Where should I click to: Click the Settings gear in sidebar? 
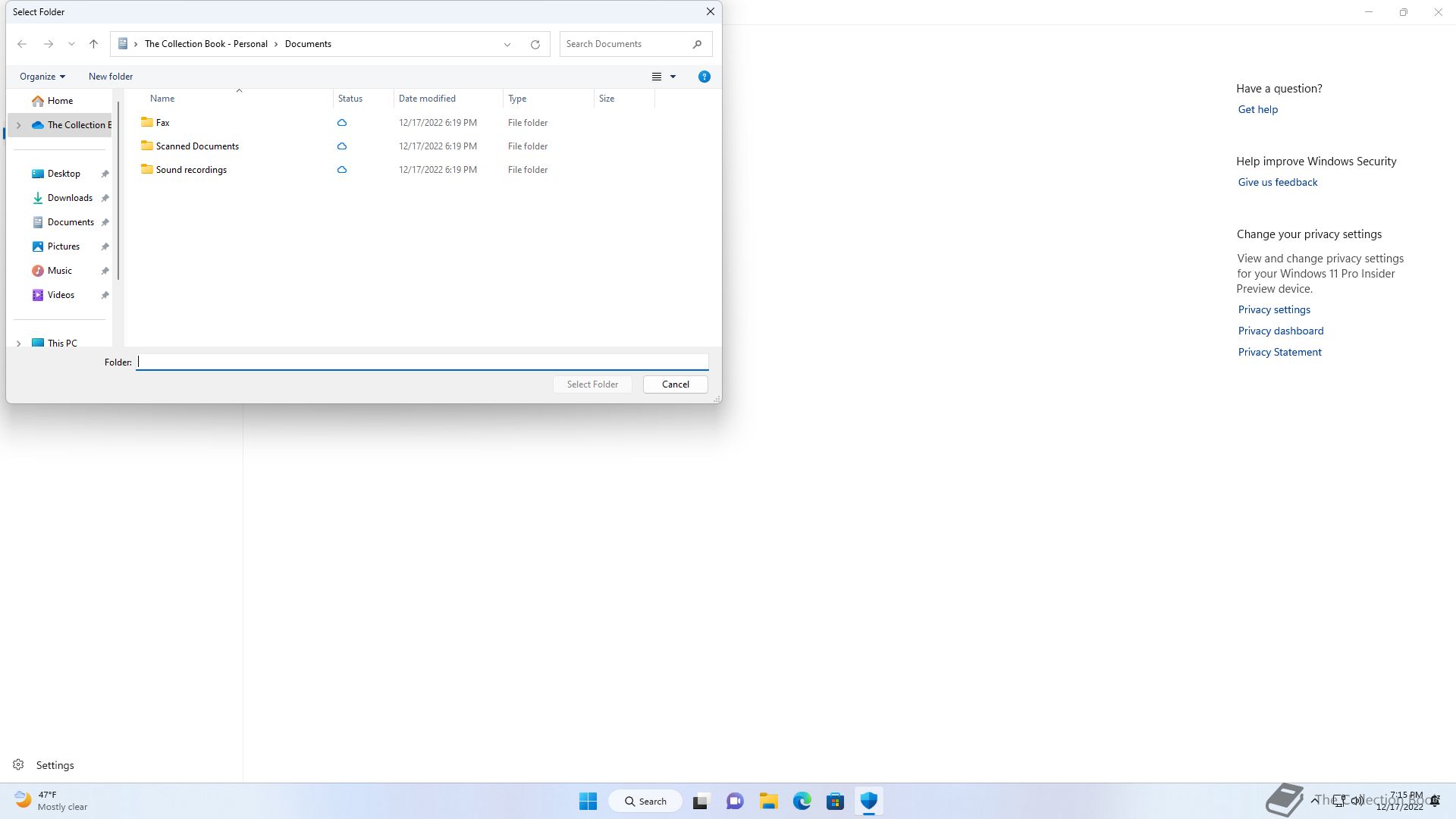coord(18,765)
